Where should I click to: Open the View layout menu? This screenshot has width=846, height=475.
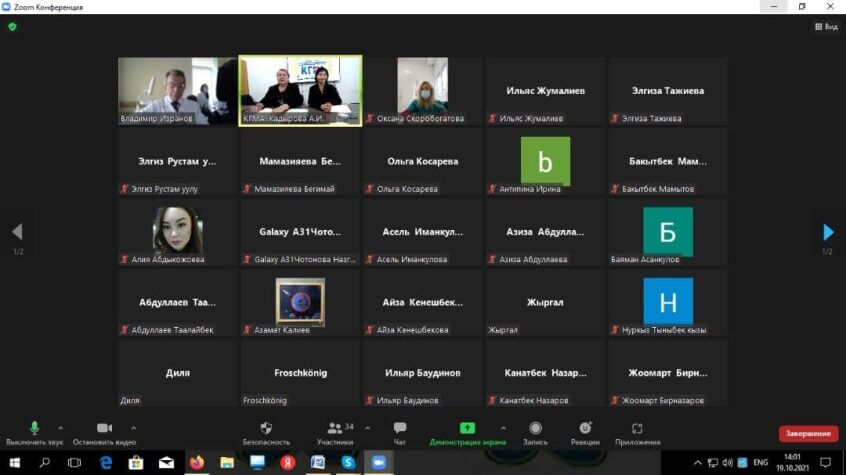tap(825, 27)
